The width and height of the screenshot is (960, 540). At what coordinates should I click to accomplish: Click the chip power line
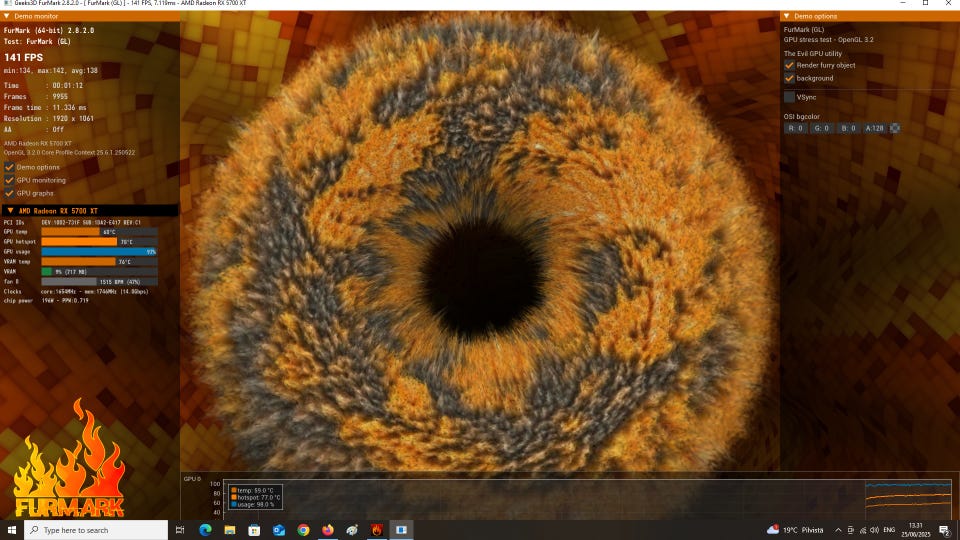click(x=46, y=301)
